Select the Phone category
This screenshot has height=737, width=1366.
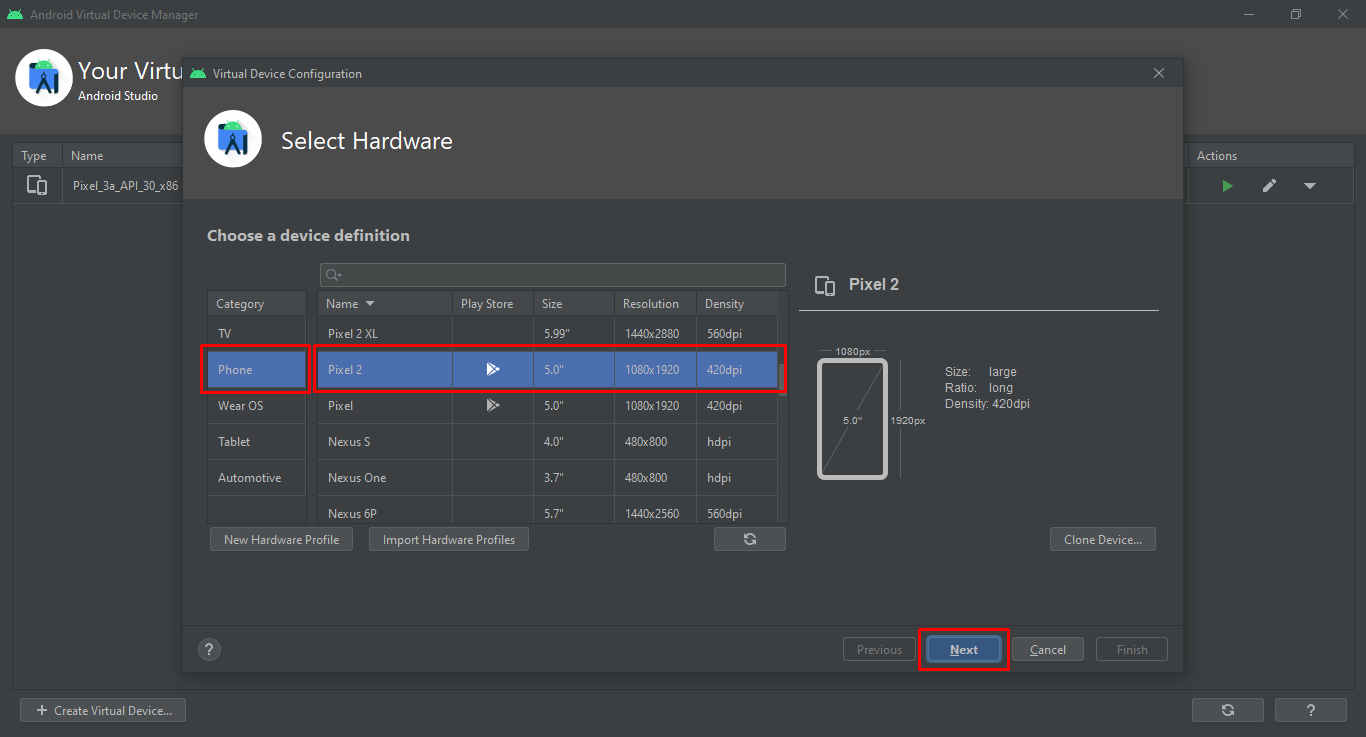pyautogui.click(x=256, y=369)
